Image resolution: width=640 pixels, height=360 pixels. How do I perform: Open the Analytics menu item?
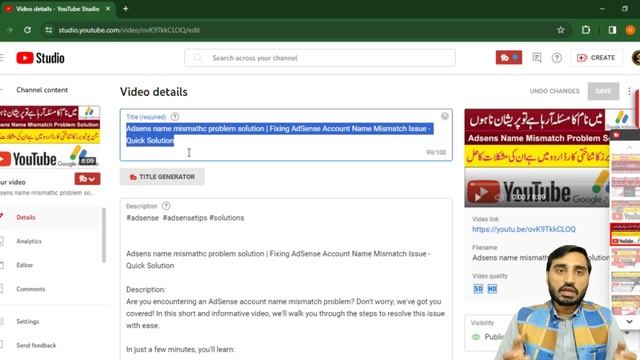coord(29,241)
